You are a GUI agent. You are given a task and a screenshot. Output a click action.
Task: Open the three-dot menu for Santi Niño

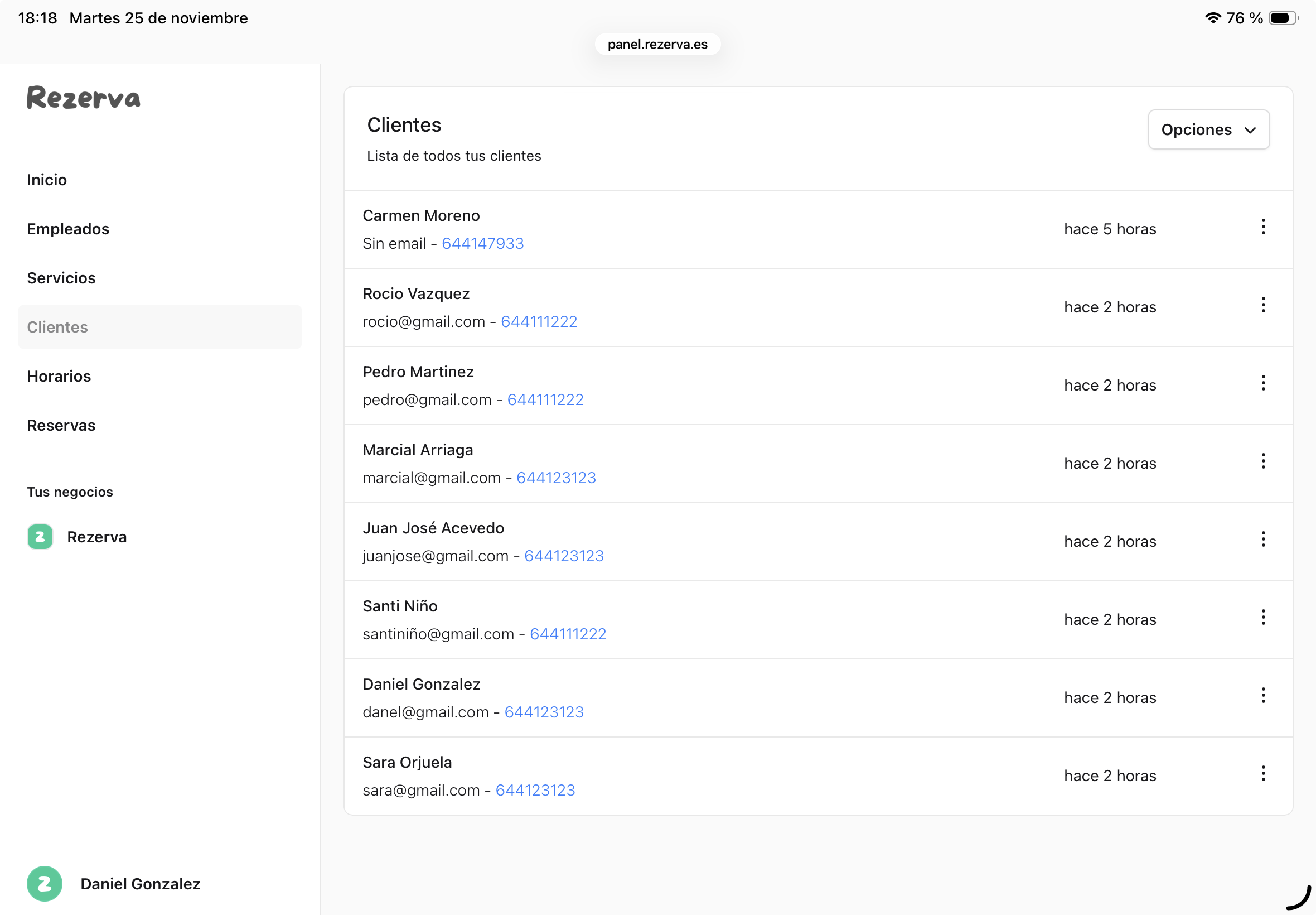pyautogui.click(x=1262, y=618)
